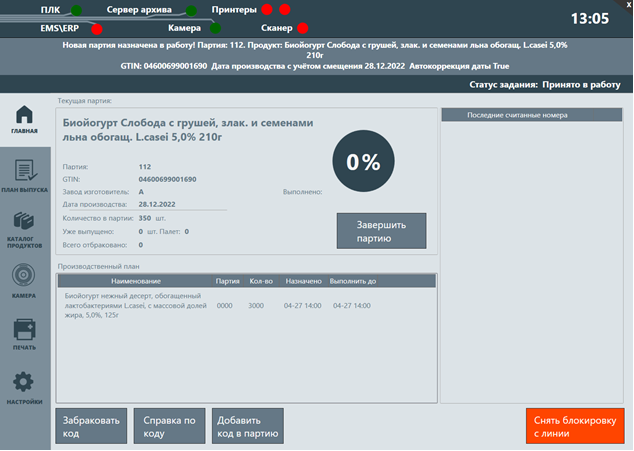Click the Выполнить до column header
The height and width of the screenshot is (451, 634).
353,281
